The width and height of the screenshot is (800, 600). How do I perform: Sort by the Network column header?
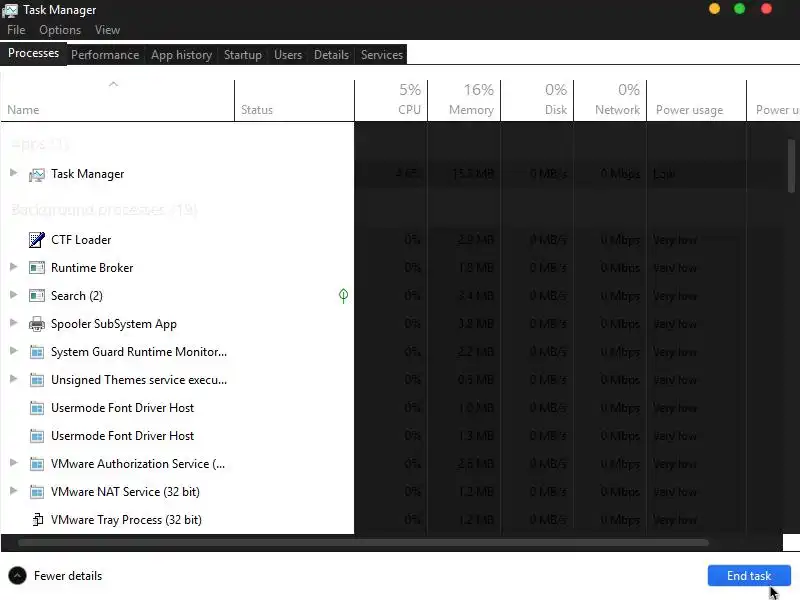tap(610, 101)
